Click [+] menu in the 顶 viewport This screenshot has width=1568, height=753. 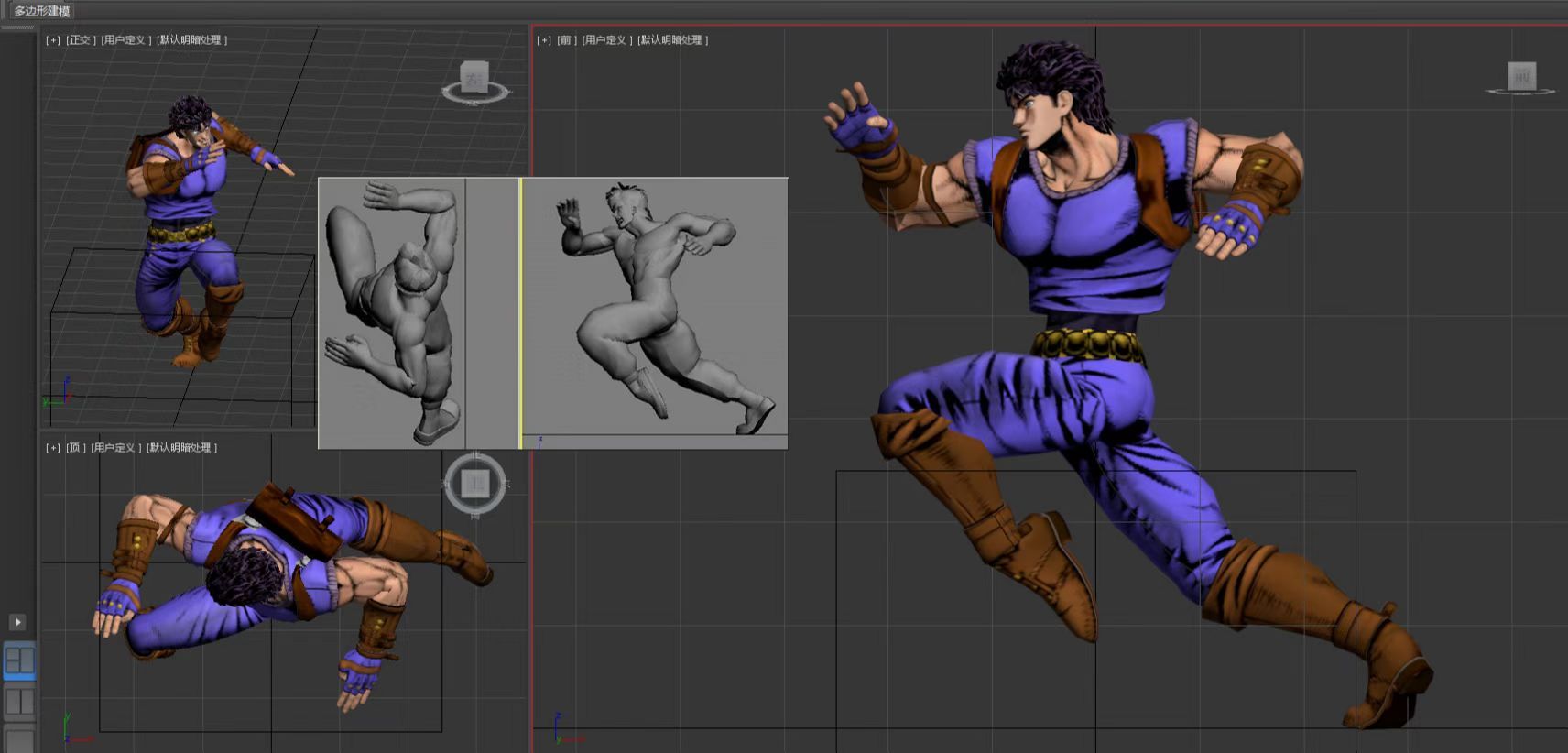point(53,448)
